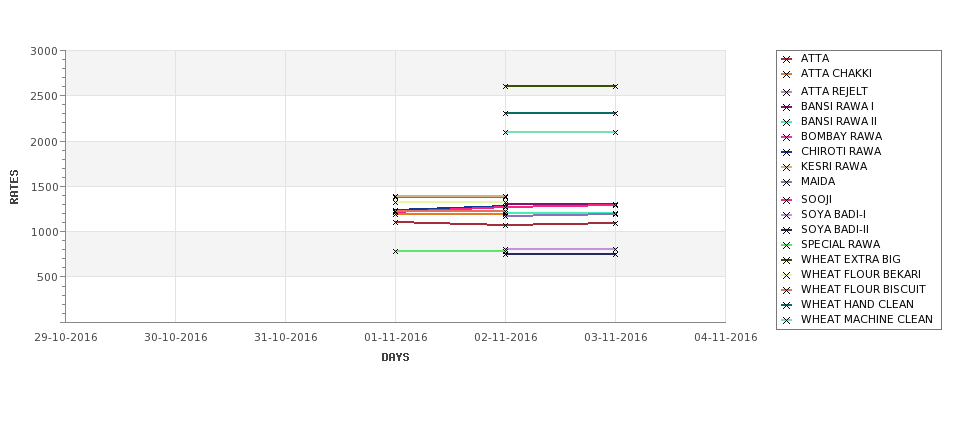Viewport: 975px width, 429px height.
Task: Click the WHEAT HAND CLEAN legend marker
Action: pos(786,305)
